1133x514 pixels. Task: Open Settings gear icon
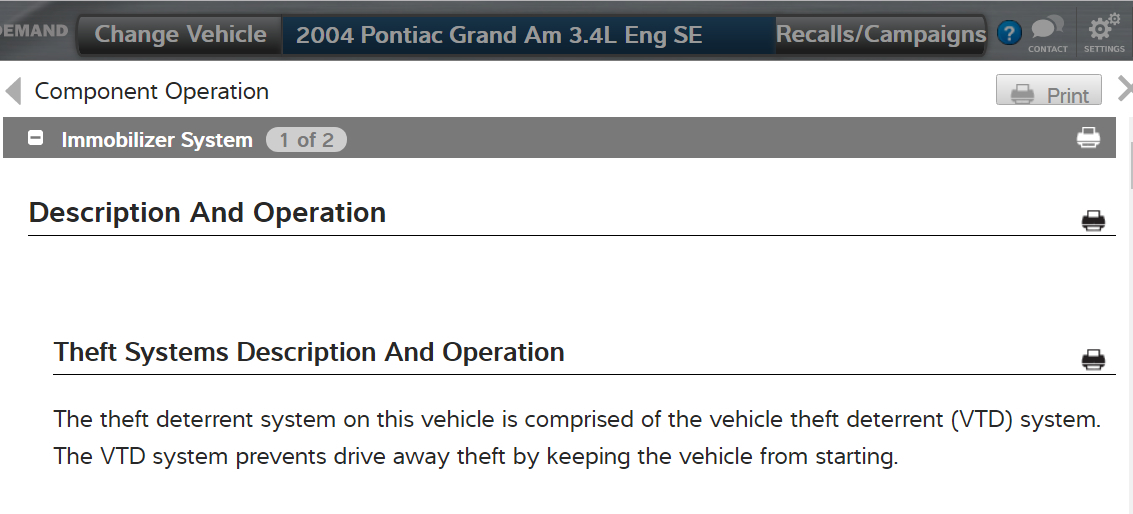[1104, 32]
